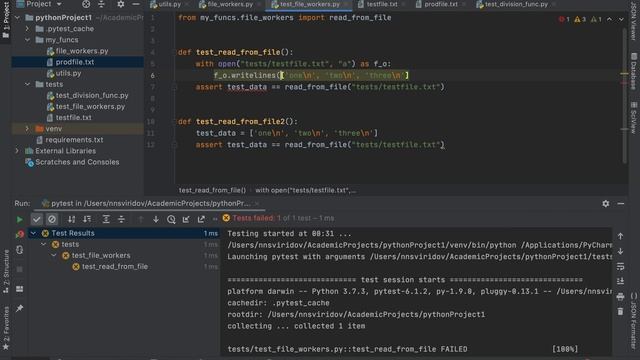Jump to next failed test arrow
This screenshot has height=360, width=640.
tap(156, 219)
